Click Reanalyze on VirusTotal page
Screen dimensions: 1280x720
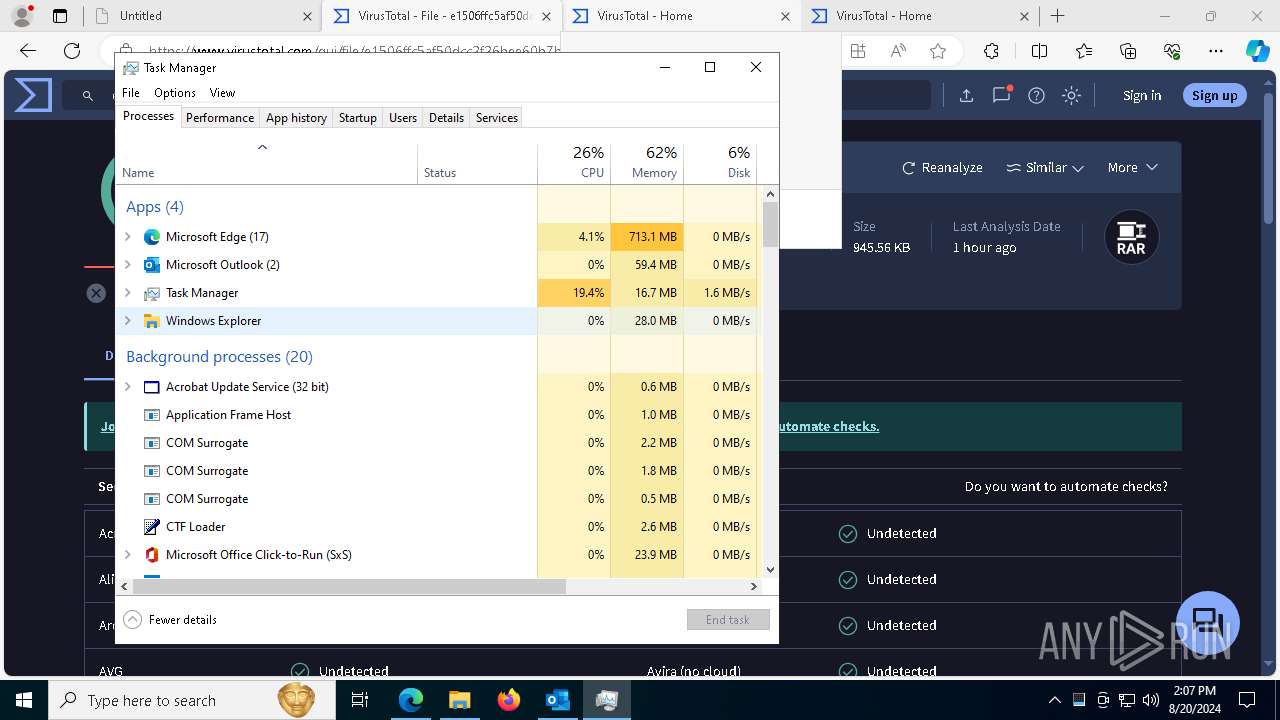pyautogui.click(x=942, y=168)
